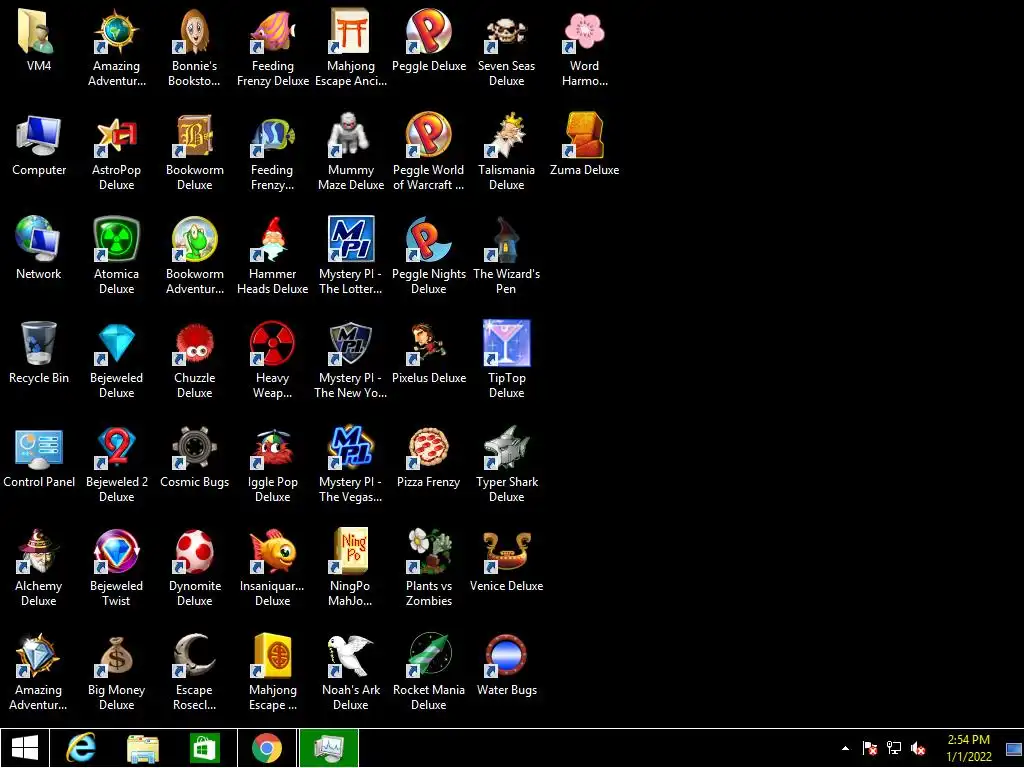Select Word Harmony pink flower icon
The image size is (1024, 768).
click(584, 31)
